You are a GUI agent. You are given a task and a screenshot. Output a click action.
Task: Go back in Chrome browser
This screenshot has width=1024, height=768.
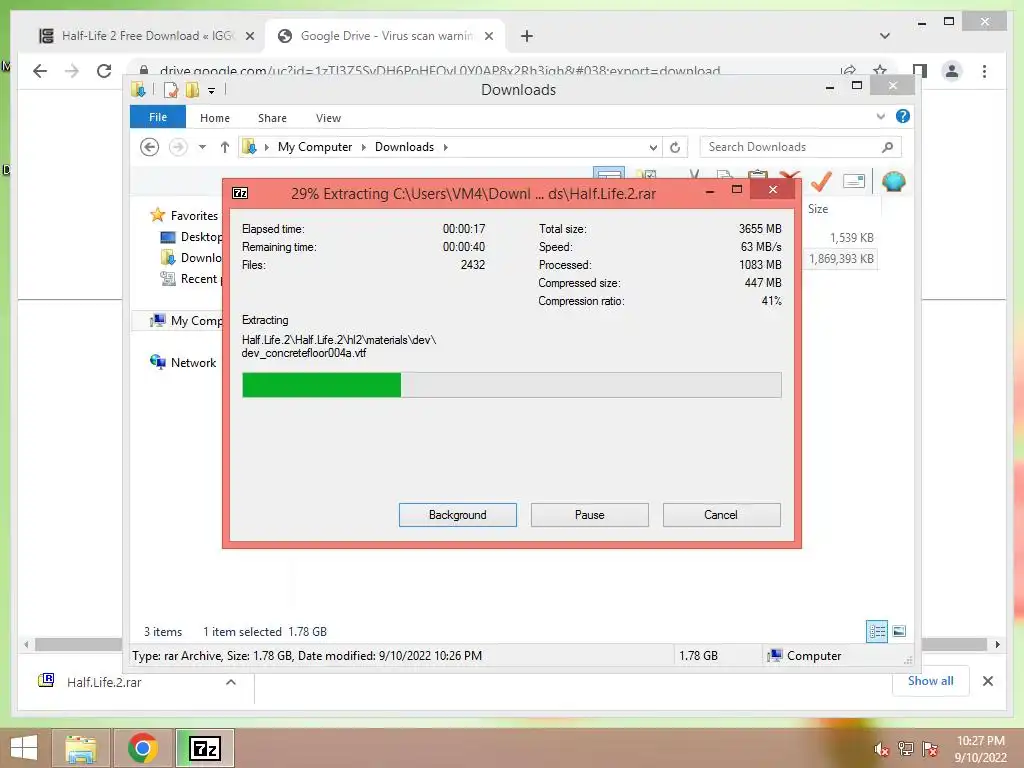click(x=40, y=71)
